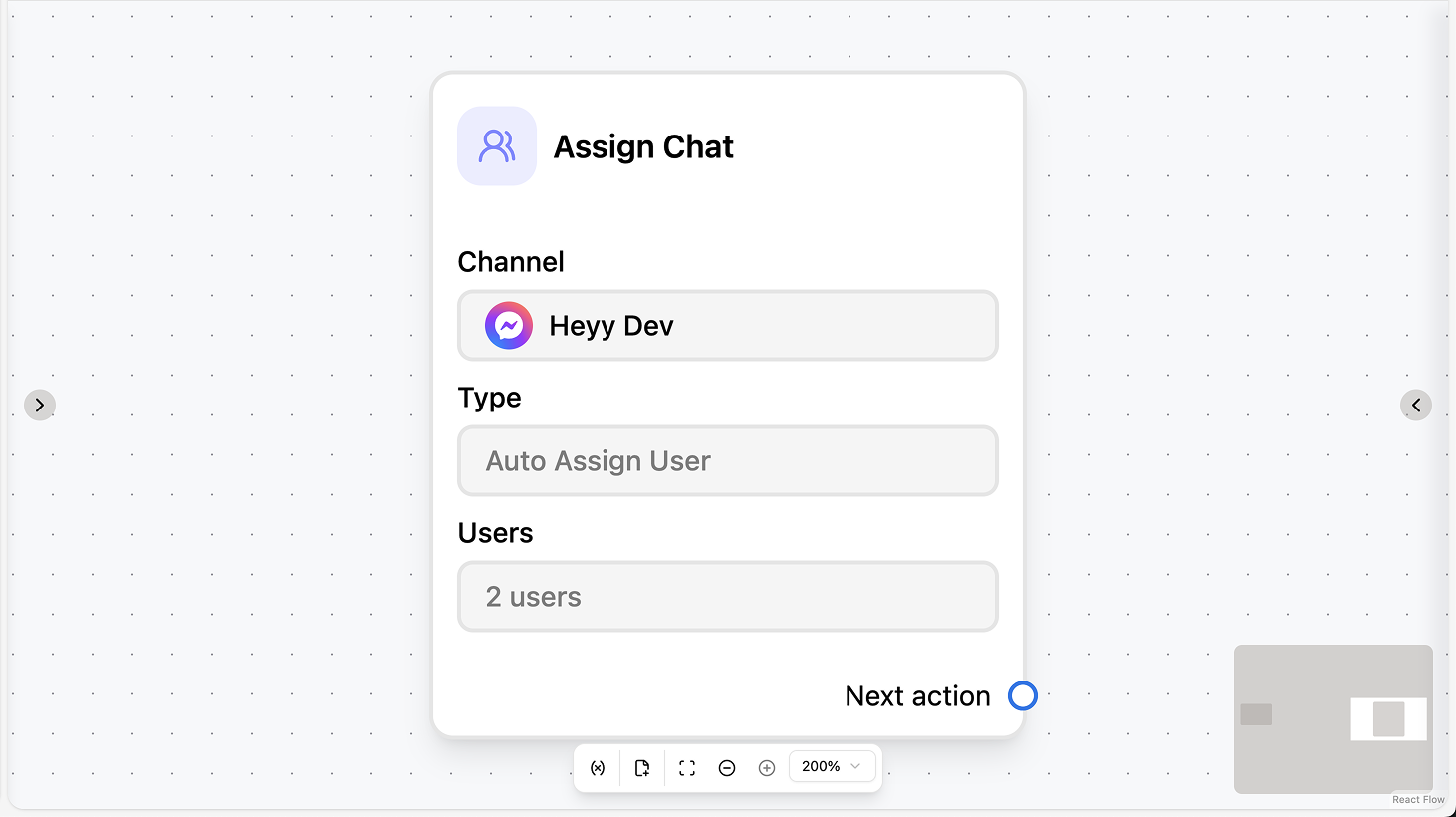1456x817 pixels.
Task: Zoom in using the plus icon
Action: point(766,767)
